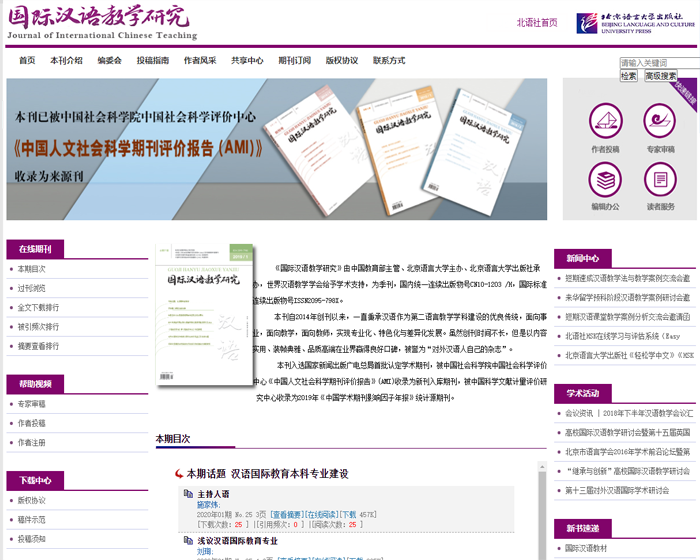700x560 pixels.
Task: Click 下载 link for 主持人语 article
Action: (348, 514)
